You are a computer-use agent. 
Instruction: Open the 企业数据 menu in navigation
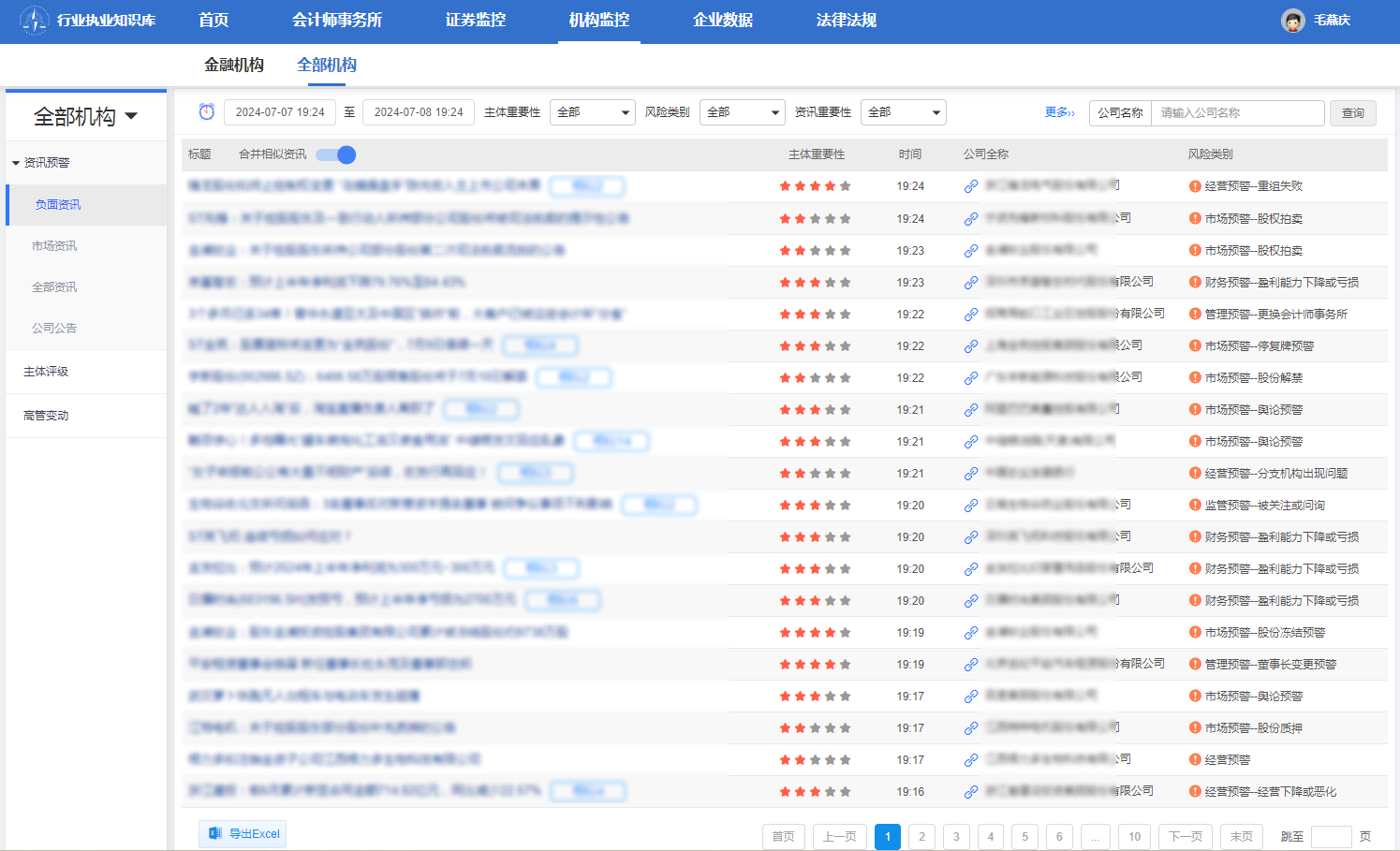[x=722, y=21]
